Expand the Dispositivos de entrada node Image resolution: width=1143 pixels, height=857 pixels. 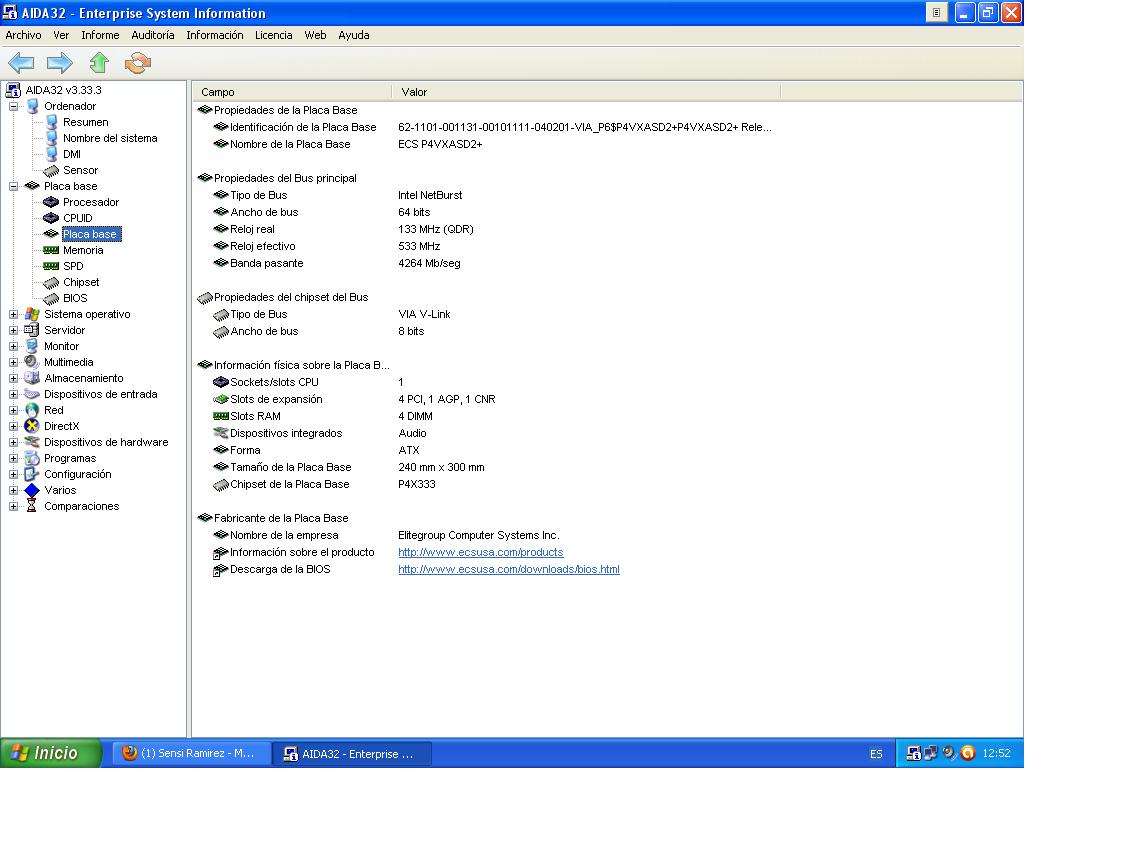pyautogui.click(x=13, y=395)
